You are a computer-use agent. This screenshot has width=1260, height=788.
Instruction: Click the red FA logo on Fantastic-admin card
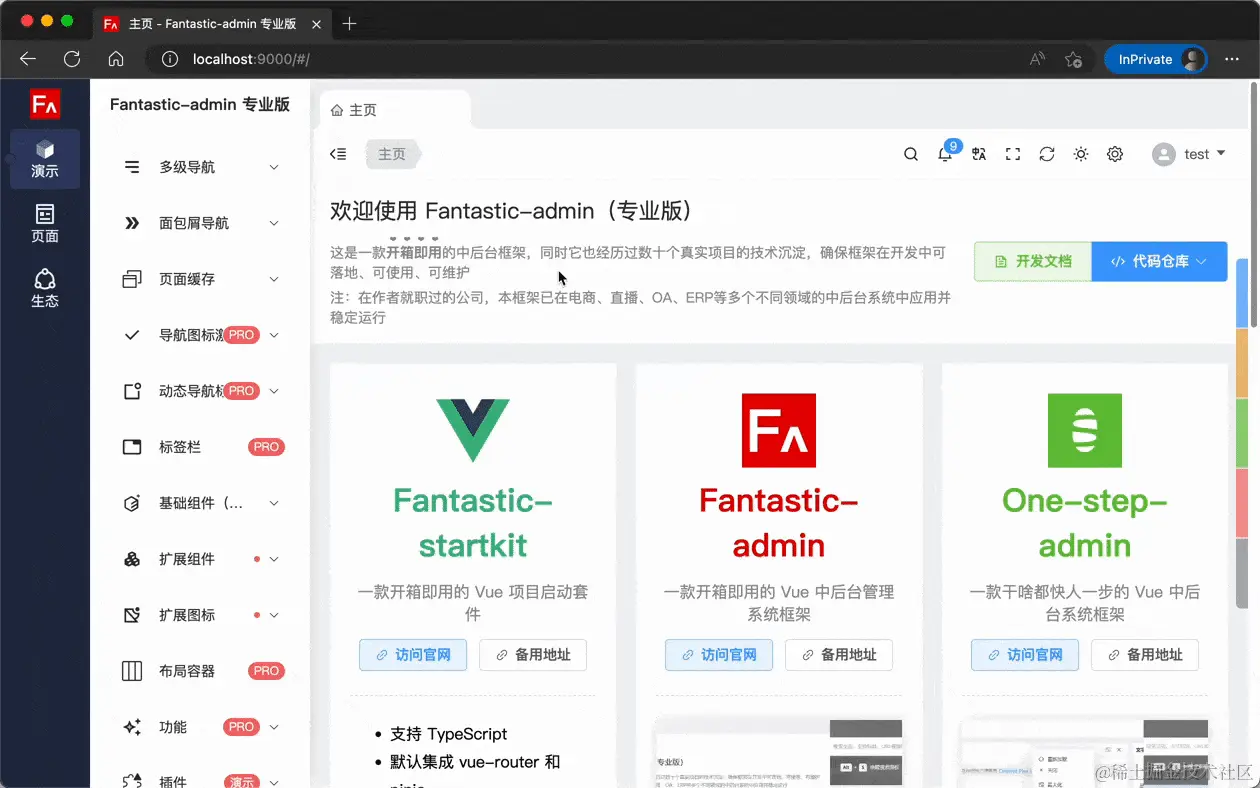(x=779, y=430)
